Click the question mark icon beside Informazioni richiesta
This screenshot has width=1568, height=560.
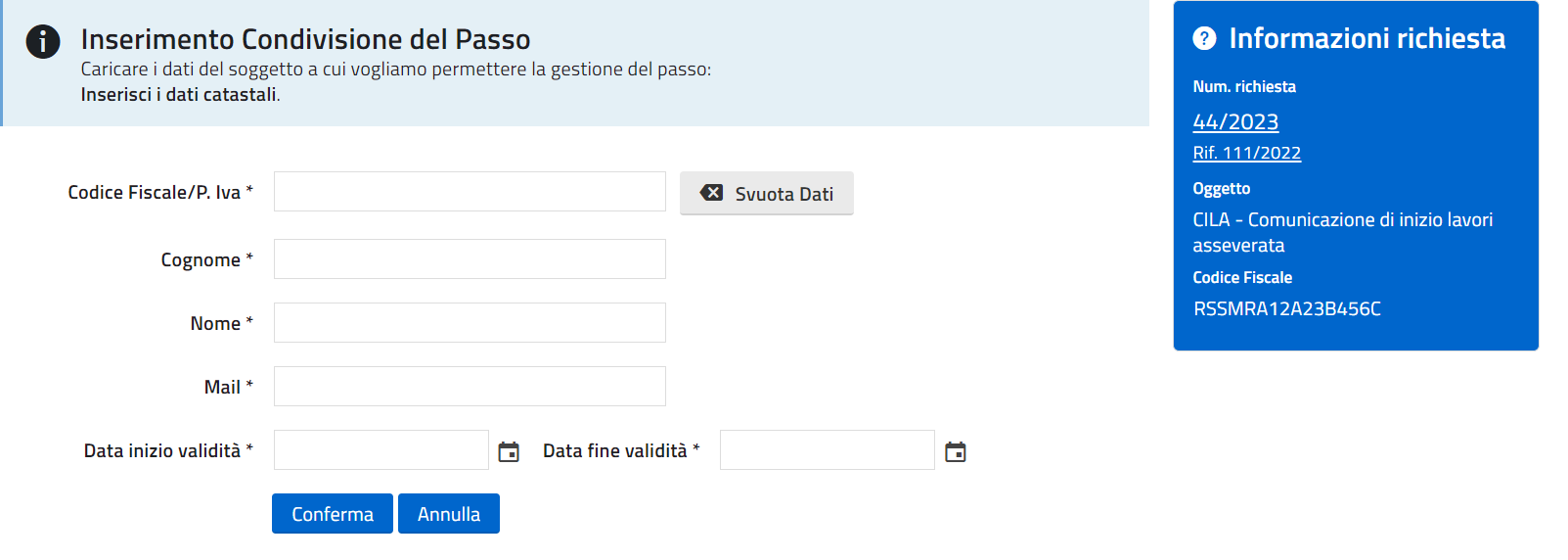1204,38
